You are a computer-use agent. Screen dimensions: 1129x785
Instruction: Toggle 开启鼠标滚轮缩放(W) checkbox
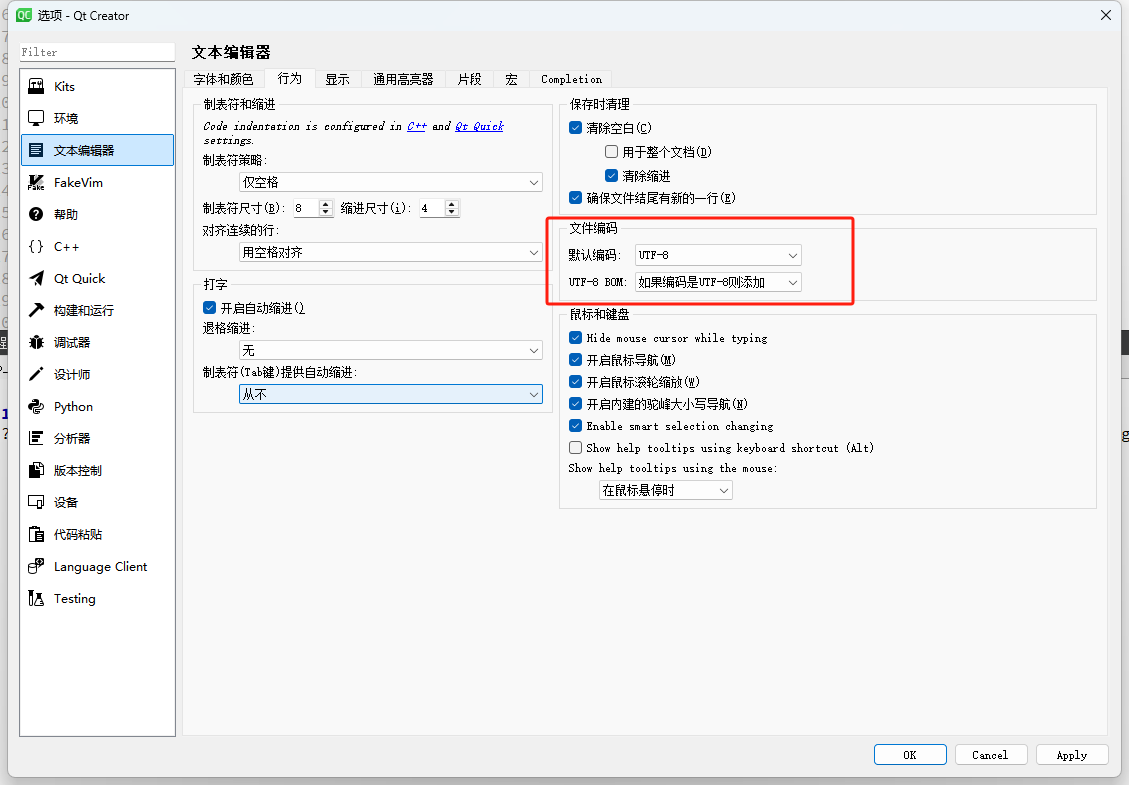[x=575, y=382]
